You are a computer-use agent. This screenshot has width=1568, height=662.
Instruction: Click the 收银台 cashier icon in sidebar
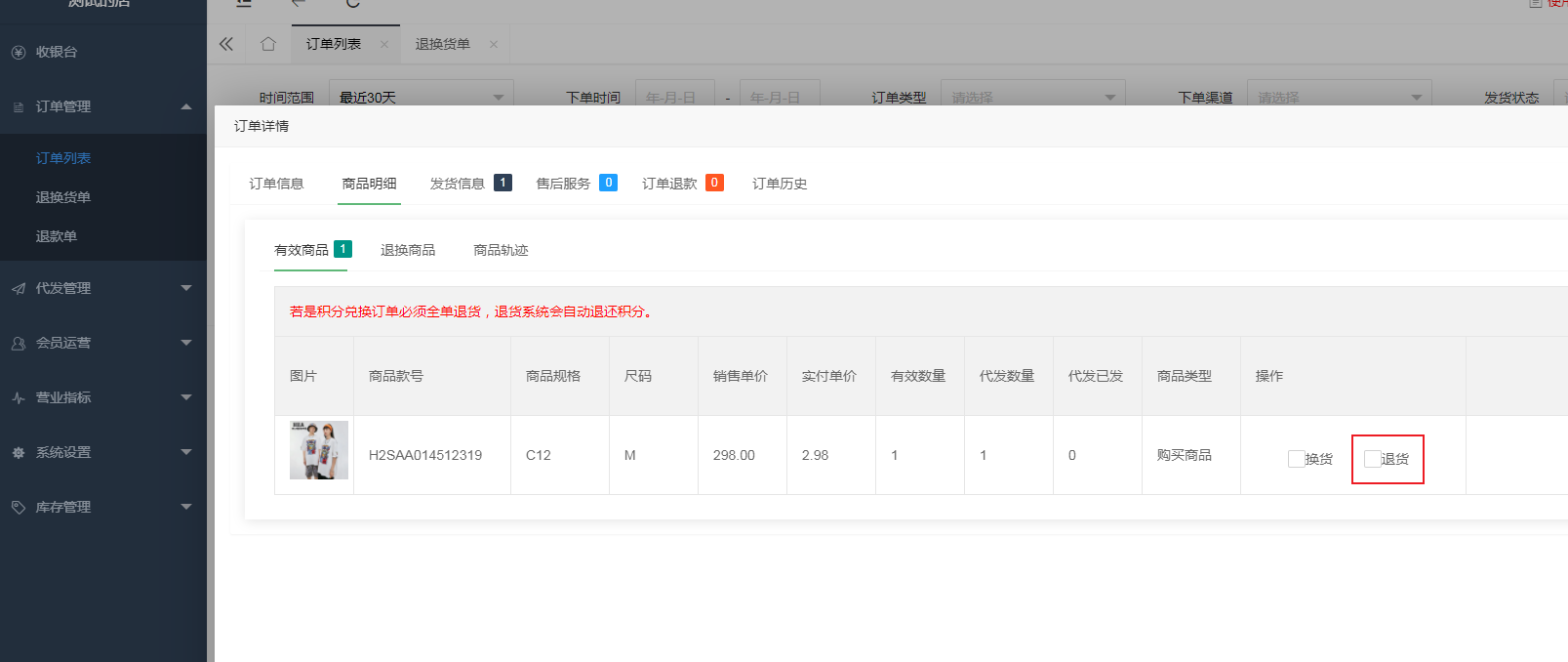point(19,53)
